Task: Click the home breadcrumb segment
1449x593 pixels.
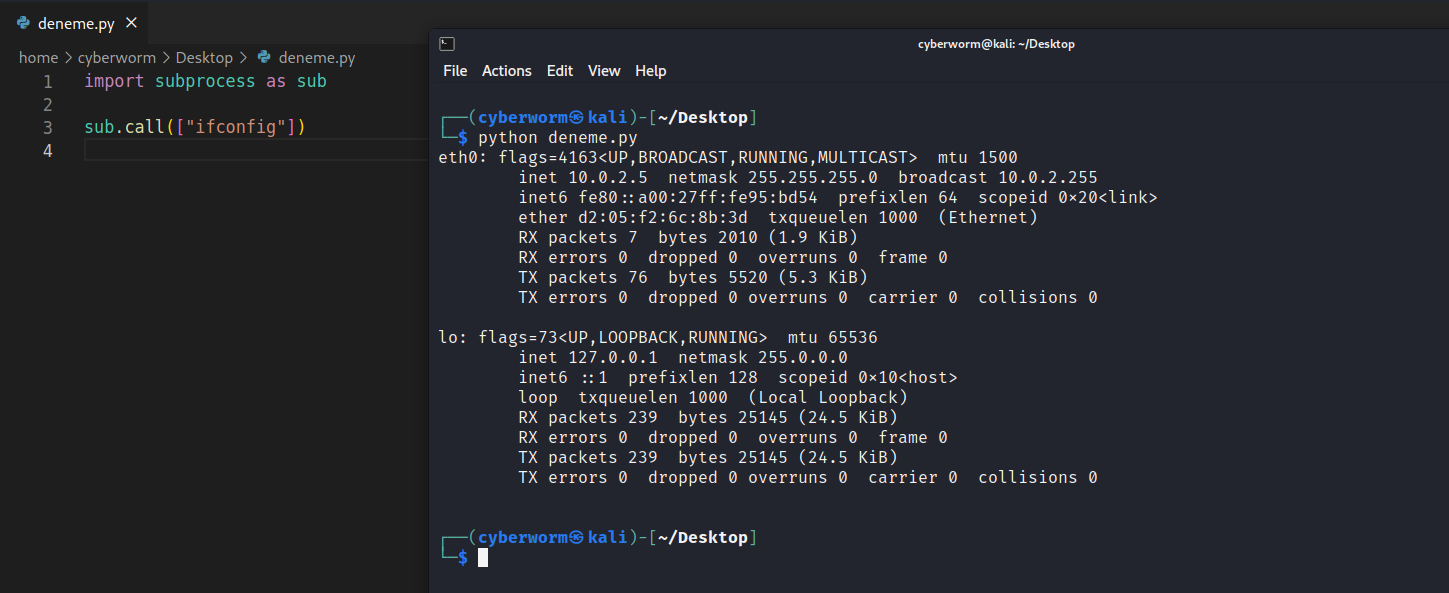Action: click(38, 58)
